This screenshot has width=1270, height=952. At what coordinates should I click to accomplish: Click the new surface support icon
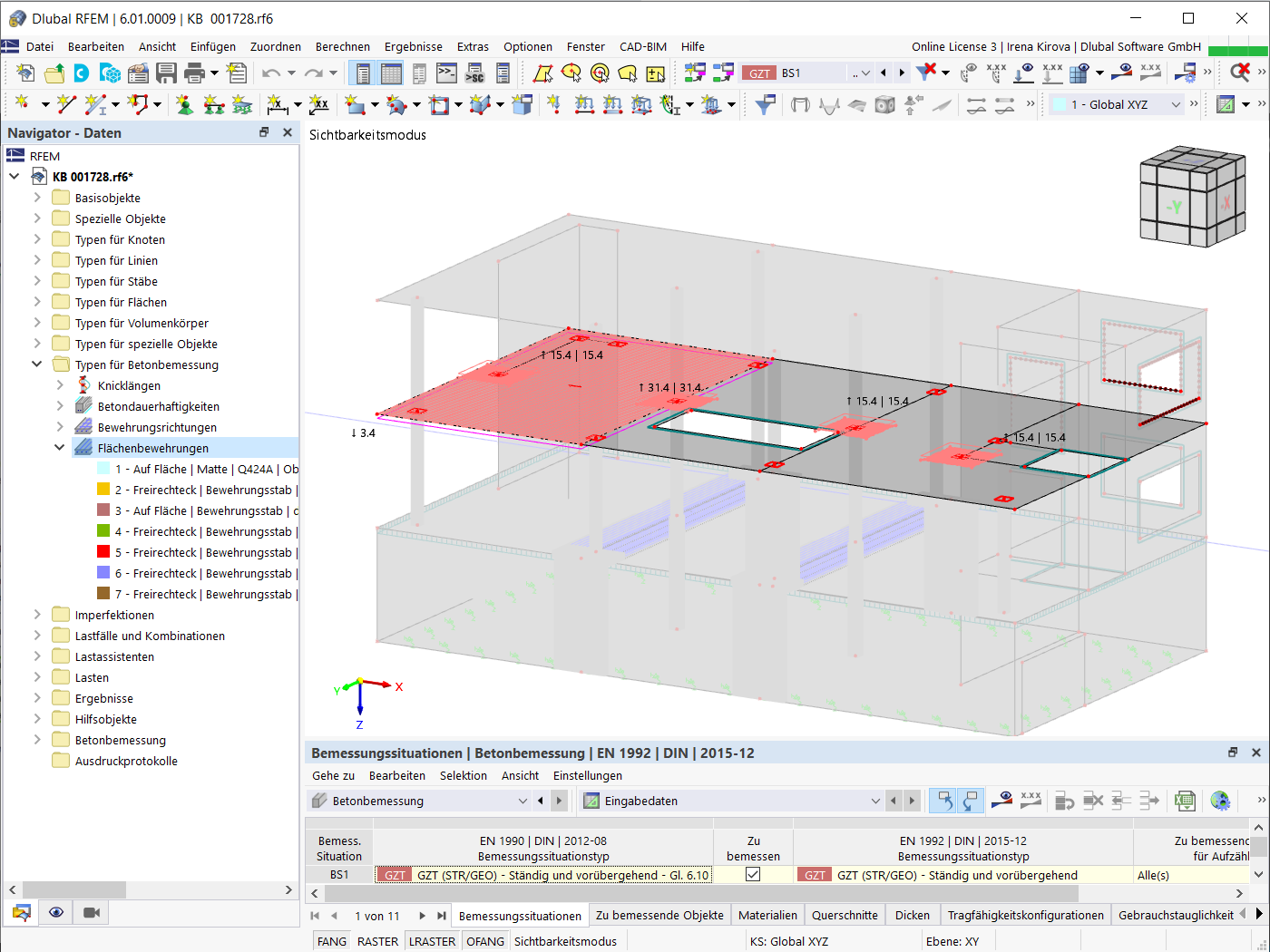coord(242,105)
